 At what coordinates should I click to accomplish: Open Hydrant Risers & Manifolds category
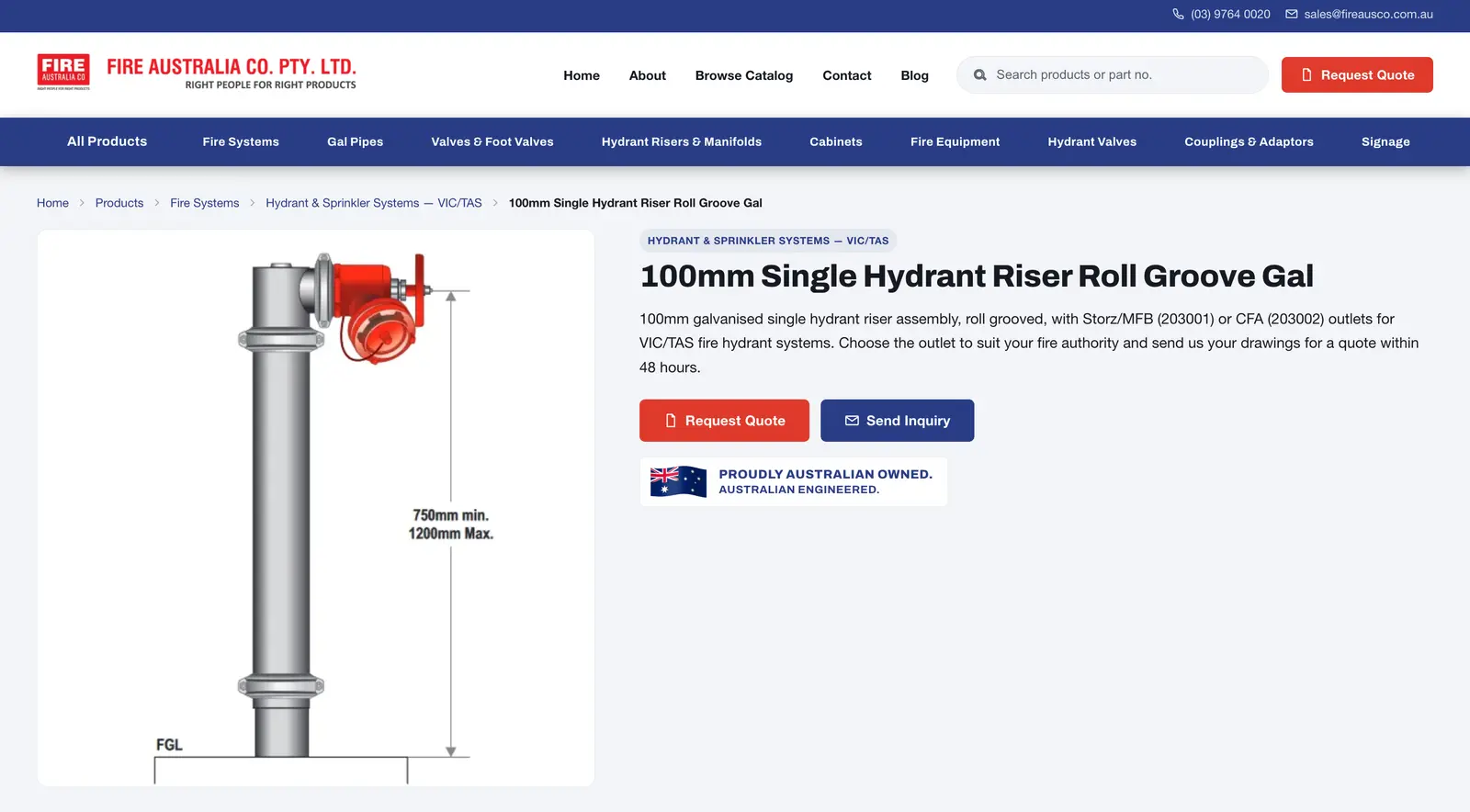pos(682,141)
